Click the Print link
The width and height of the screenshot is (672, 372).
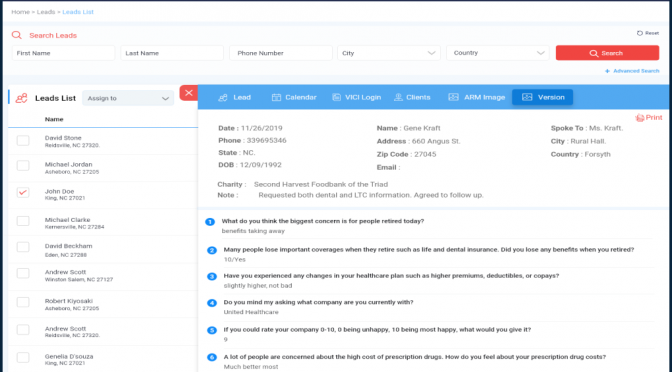(x=649, y=118)
